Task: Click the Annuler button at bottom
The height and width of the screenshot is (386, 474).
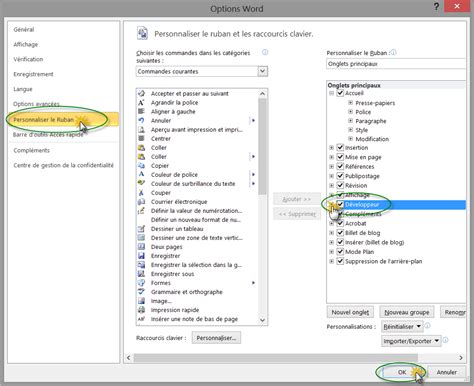Action: coord(447,372)
